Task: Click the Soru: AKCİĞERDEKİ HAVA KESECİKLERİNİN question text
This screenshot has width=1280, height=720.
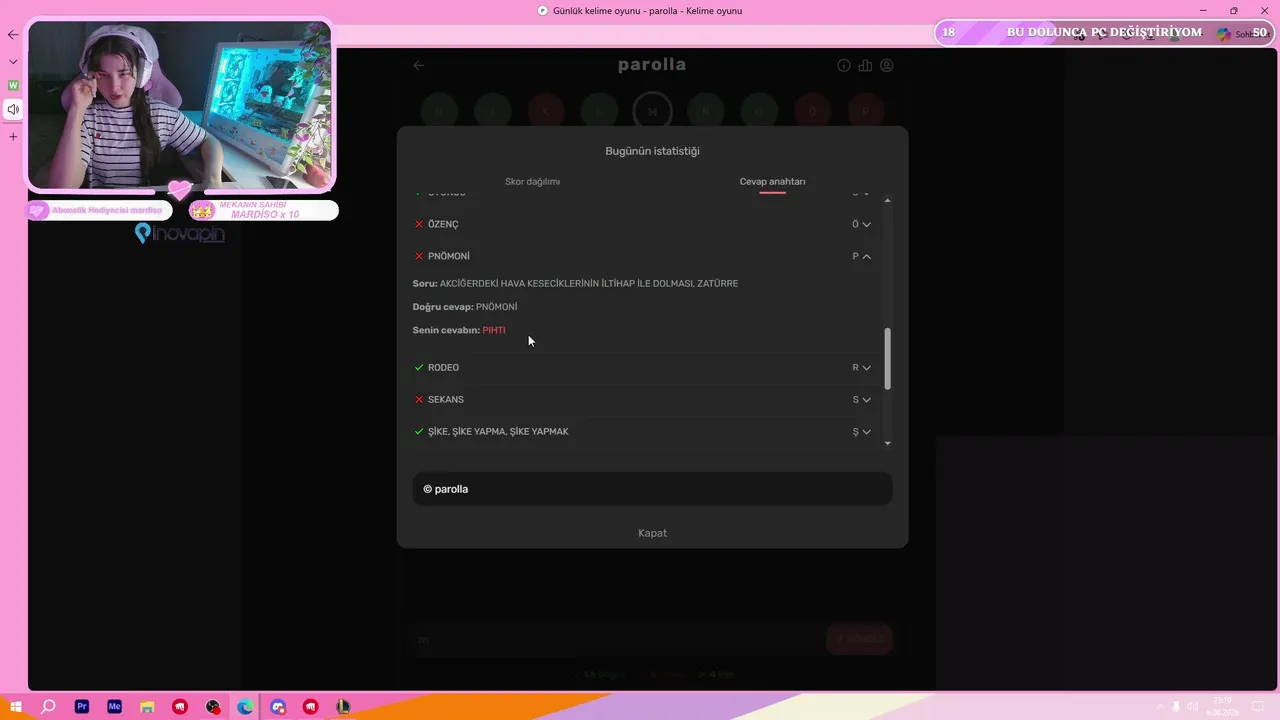Action: point(575,284)
